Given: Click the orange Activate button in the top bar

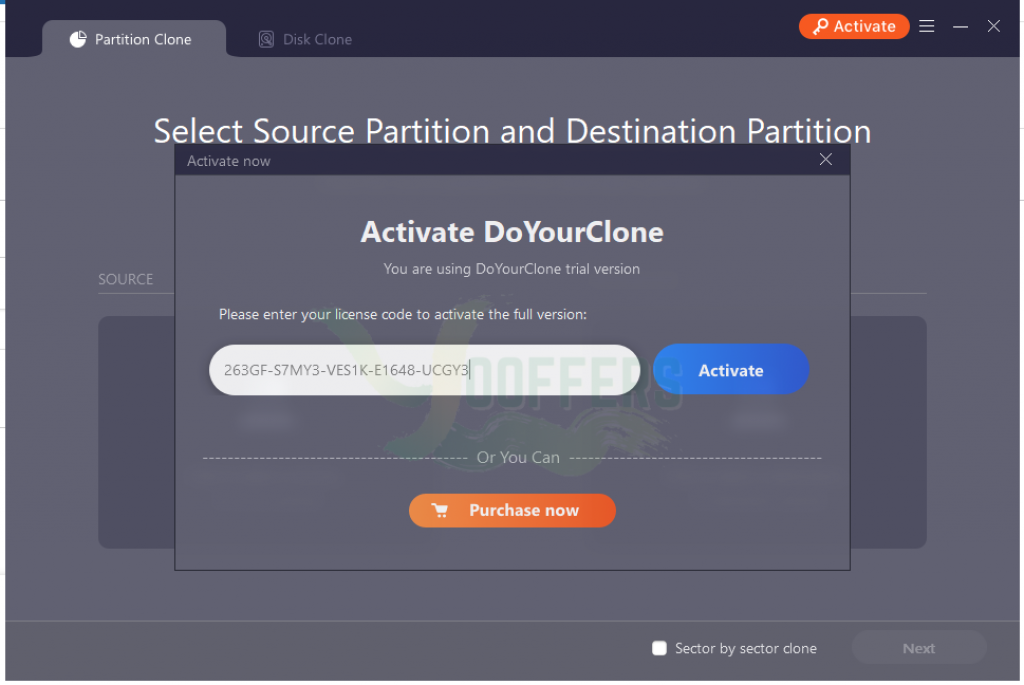Looking at the screenshot, I should click(854, 26).
